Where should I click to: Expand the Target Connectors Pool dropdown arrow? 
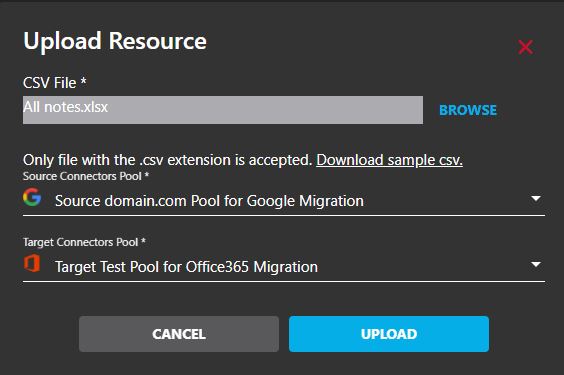(536, 265)
